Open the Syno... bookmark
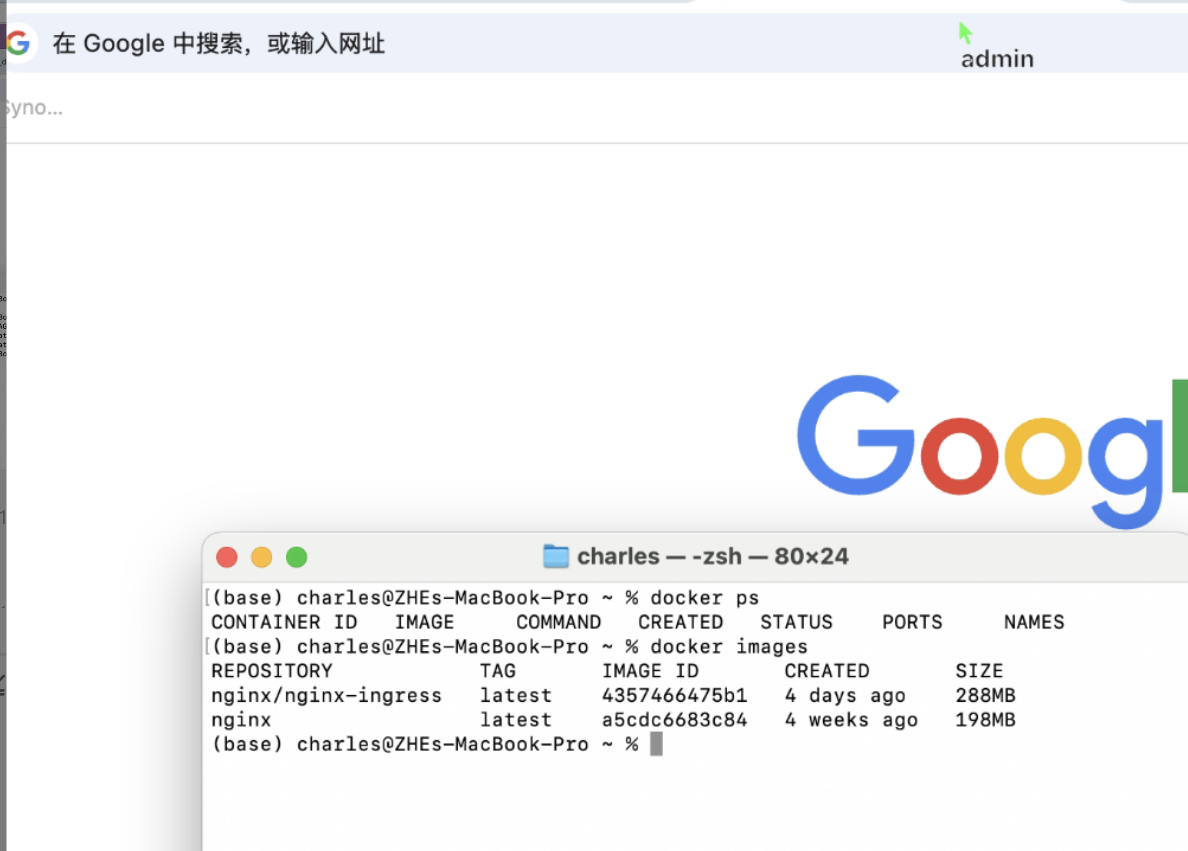 33,108
